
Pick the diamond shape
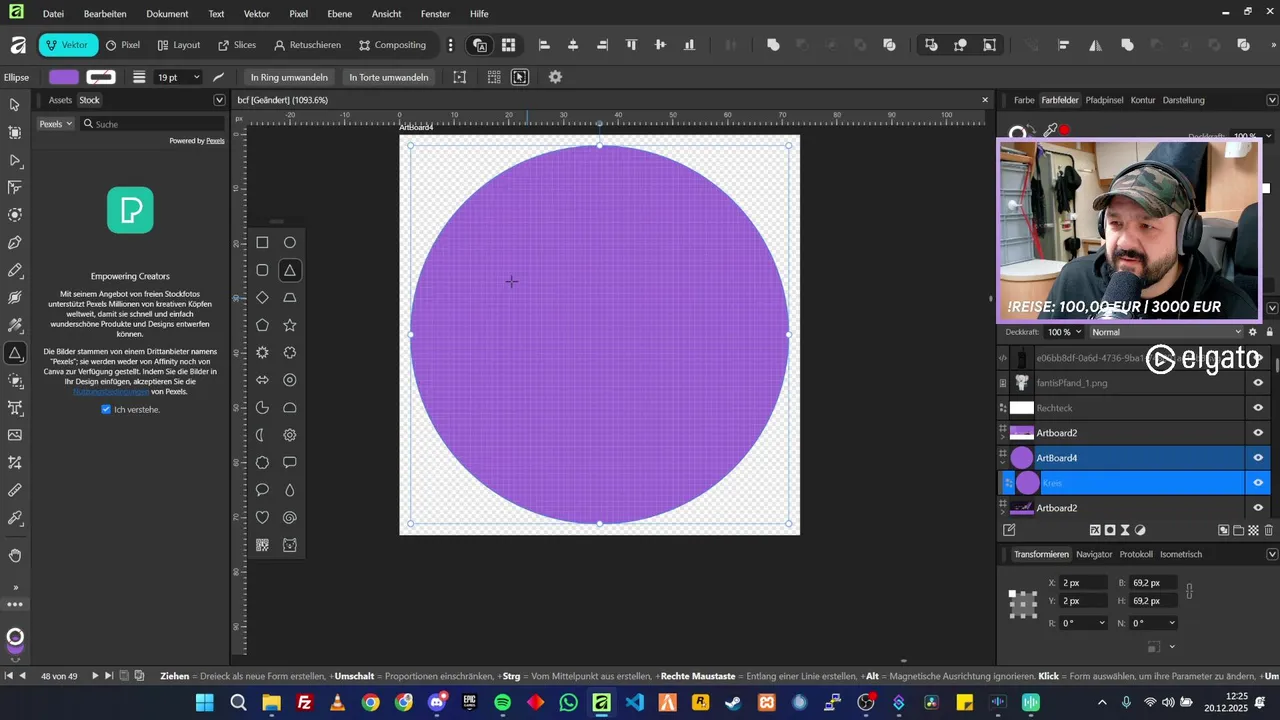pyautogui.click(x=262, y=297)
